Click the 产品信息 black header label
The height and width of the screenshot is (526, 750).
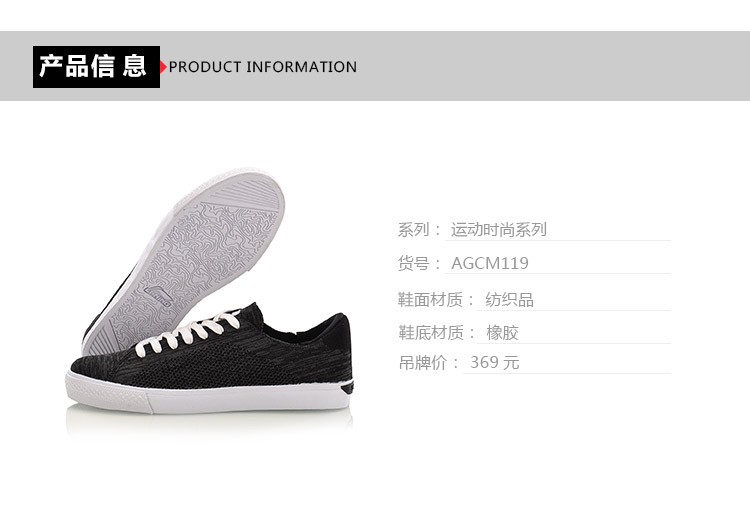tap(96, 66)
